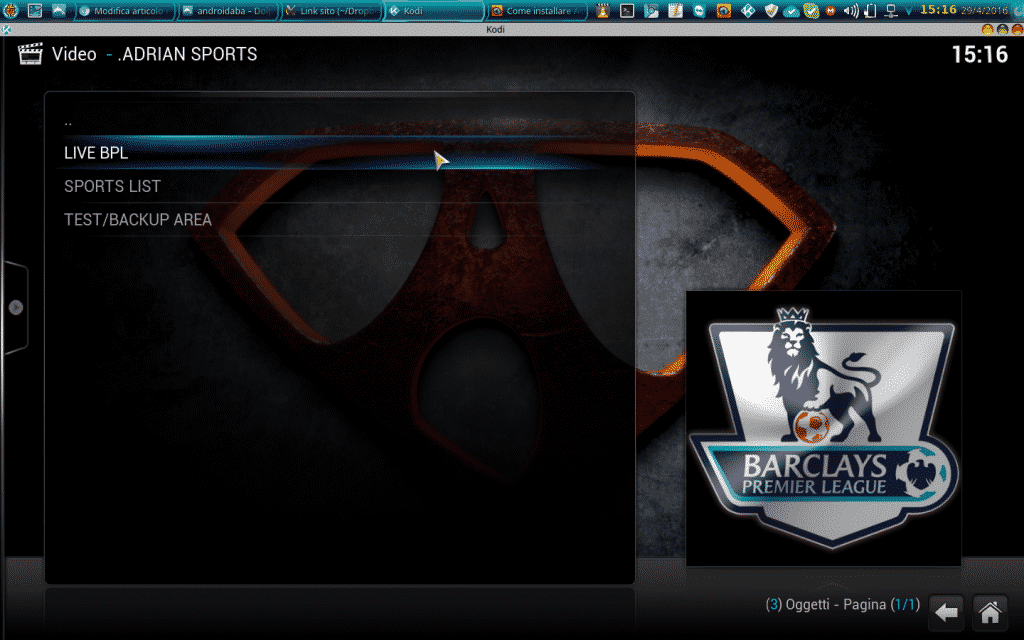This screenshot has height=640, width=1024.
Task: Open VLC from the traffic cone icon
Action: tap(603, 10)
